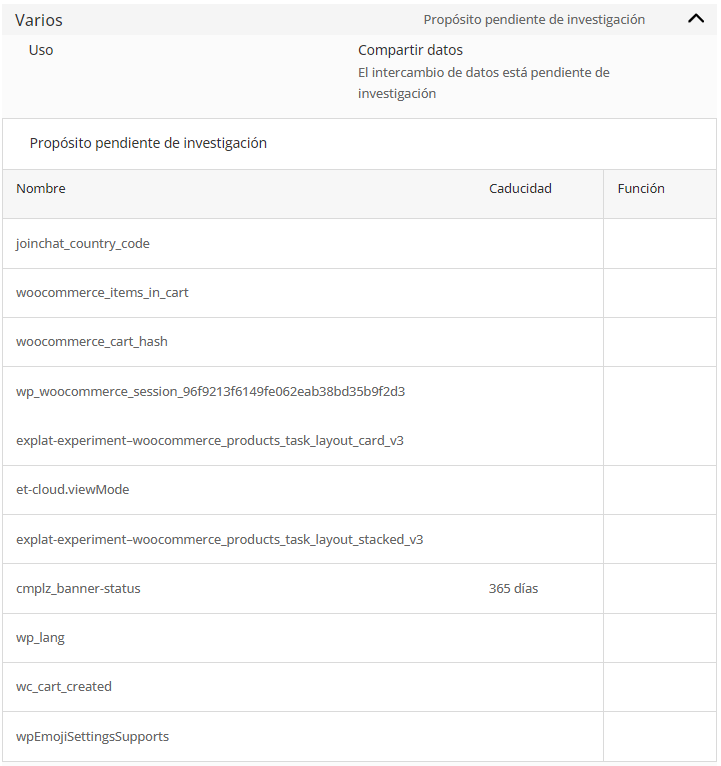The width and height of the screenshot is (721, 766).
Task: Click the Función column header
Action: click(641, 189)
